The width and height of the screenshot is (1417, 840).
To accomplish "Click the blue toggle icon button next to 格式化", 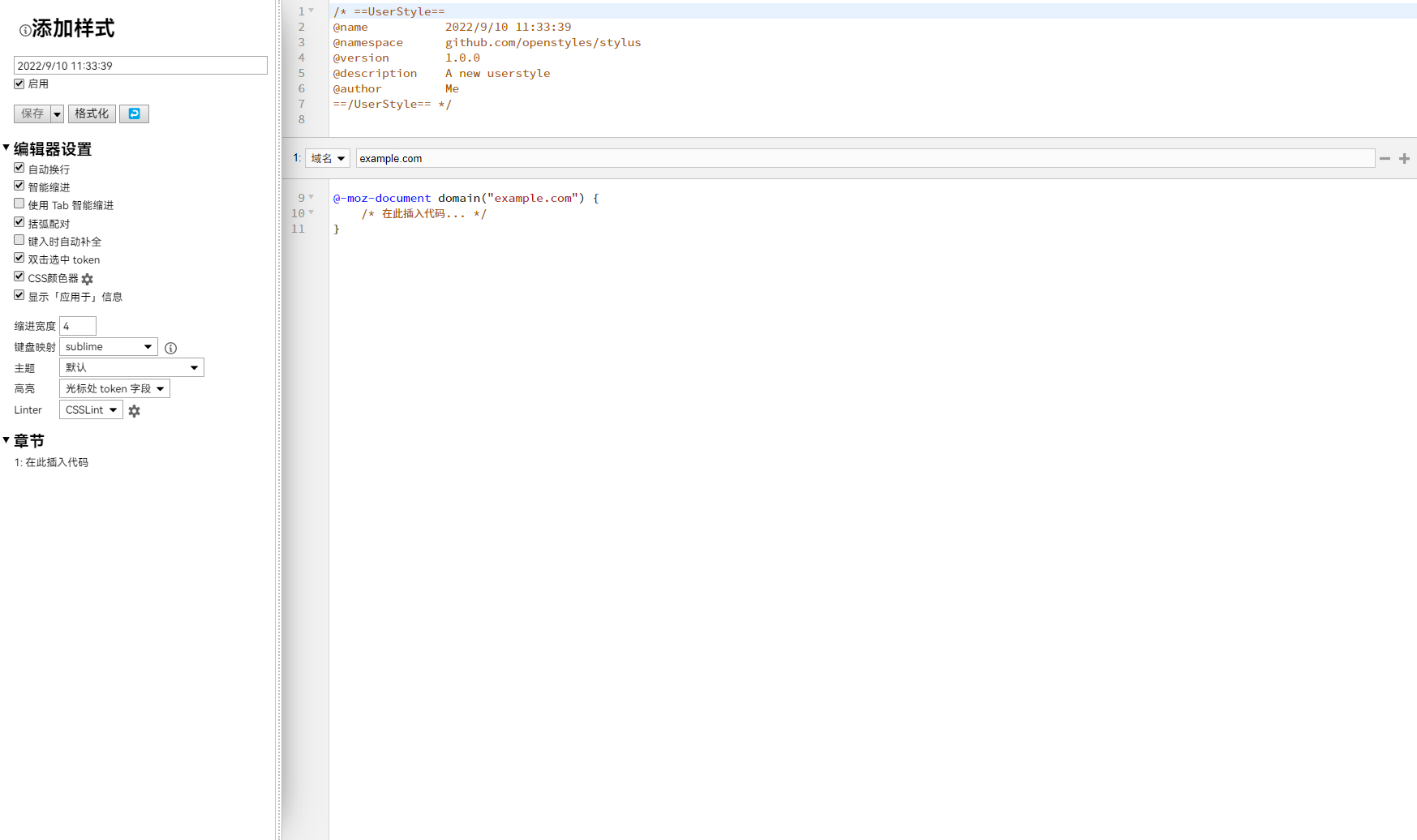I will pyautogui.click(x=134, y=114).
